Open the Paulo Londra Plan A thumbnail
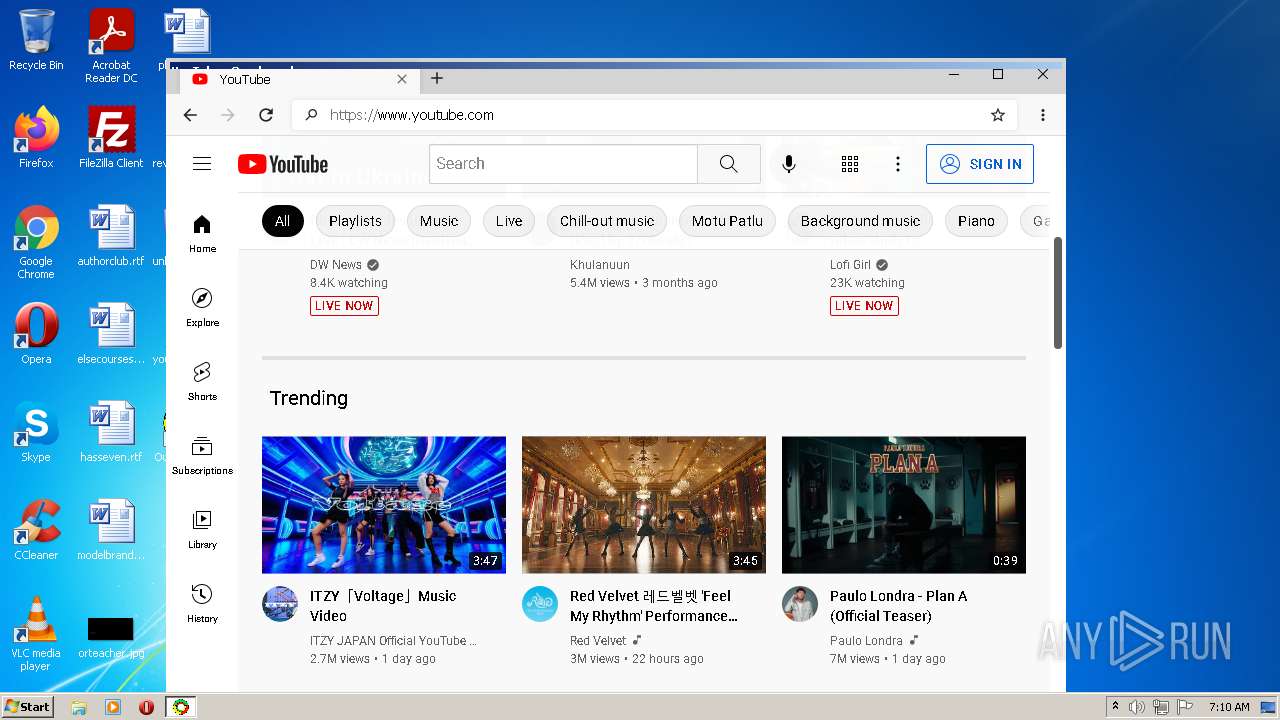1280x720 pixels. (x=904, y=505)
